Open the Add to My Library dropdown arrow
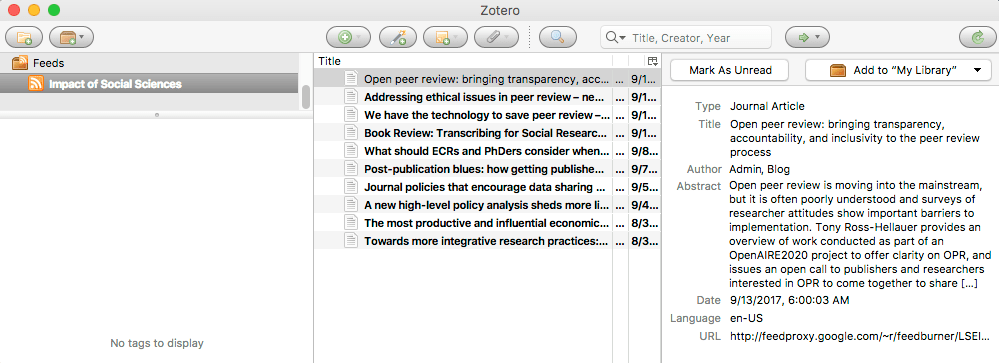 pos(978,70)
